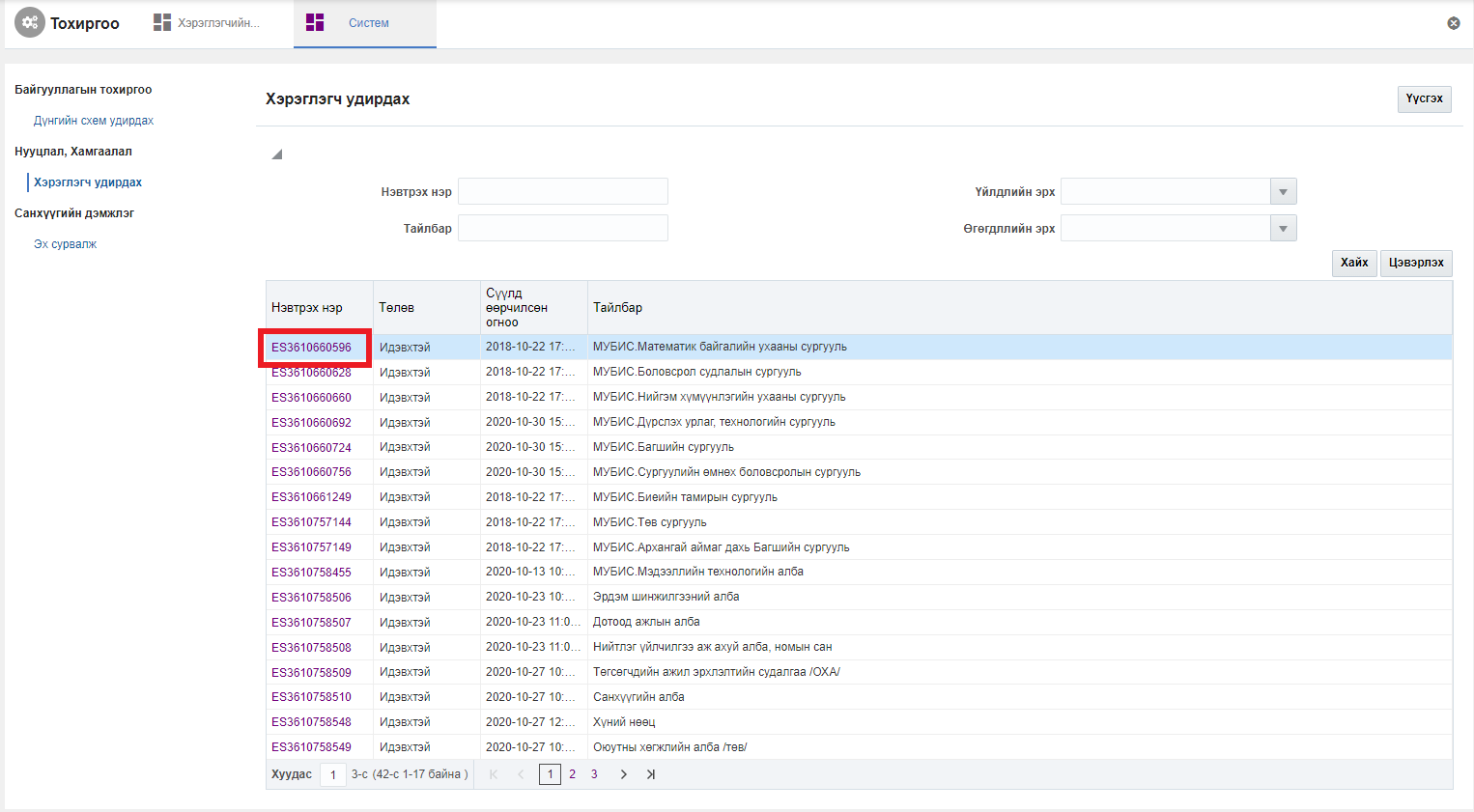Viewport: 1474px width, 812px height.
Task: Click the Цэвэрлэх clear button
Action: (1416, 263)
